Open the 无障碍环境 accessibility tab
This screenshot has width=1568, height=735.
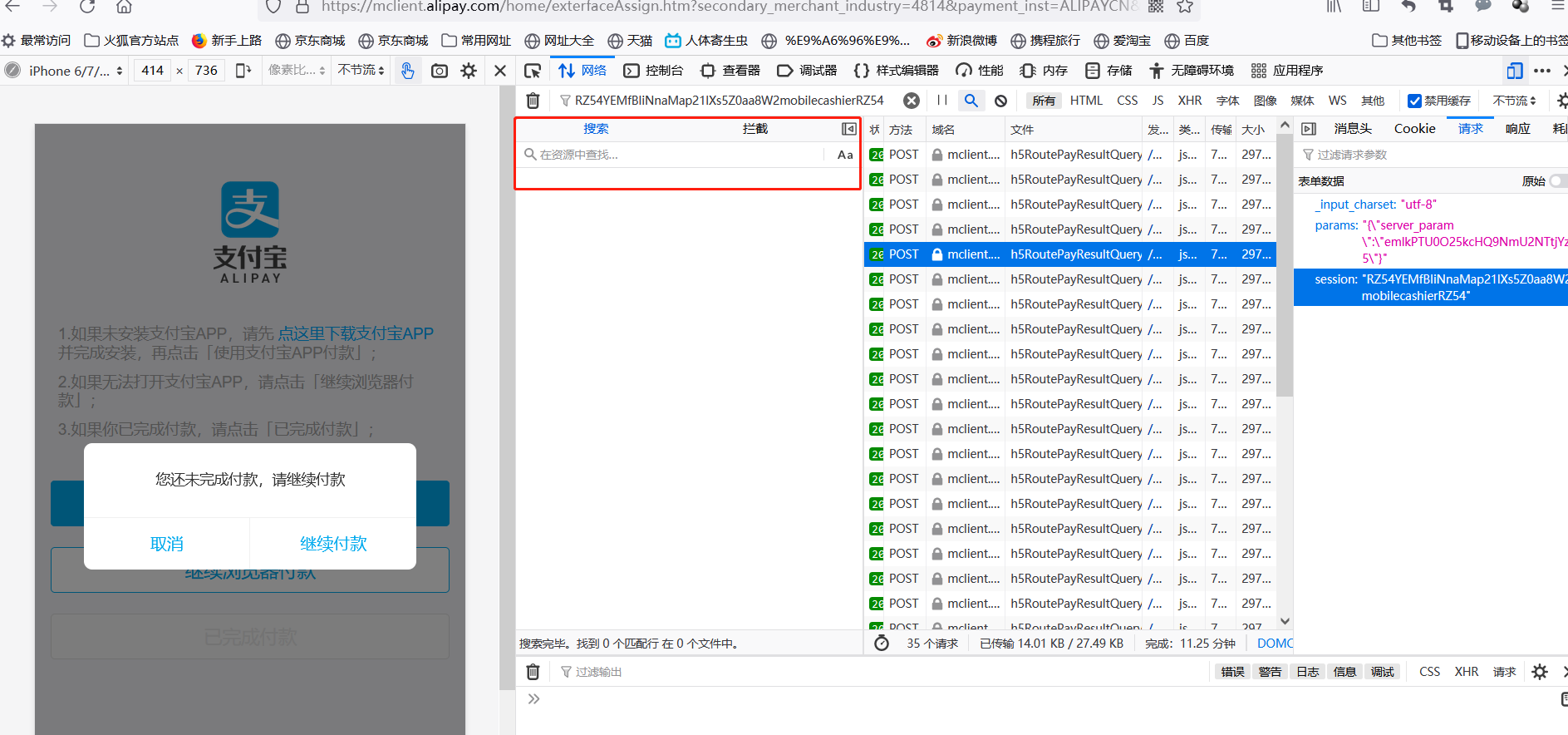click(1192, 71)
